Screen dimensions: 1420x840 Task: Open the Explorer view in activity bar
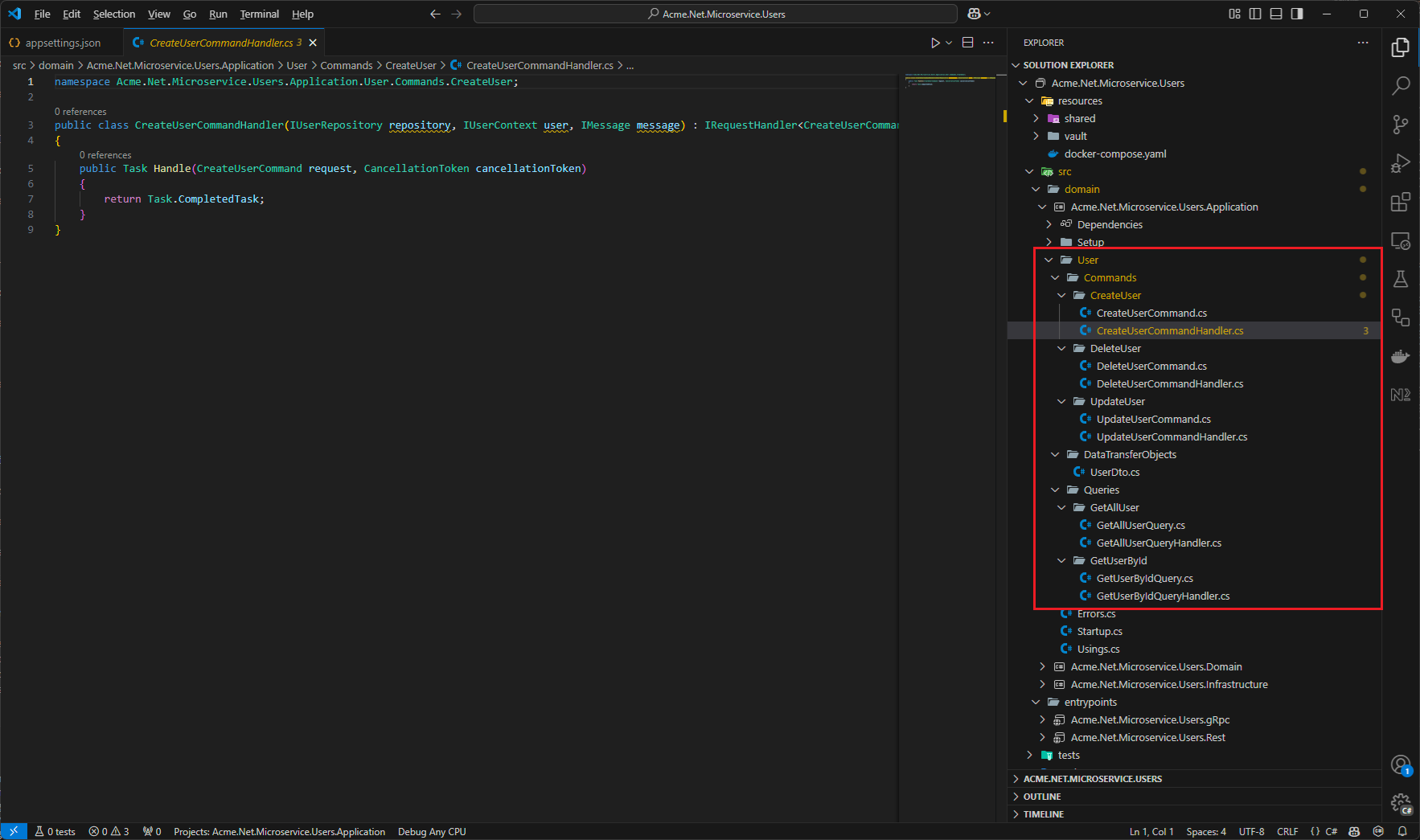coord(1400,47)
